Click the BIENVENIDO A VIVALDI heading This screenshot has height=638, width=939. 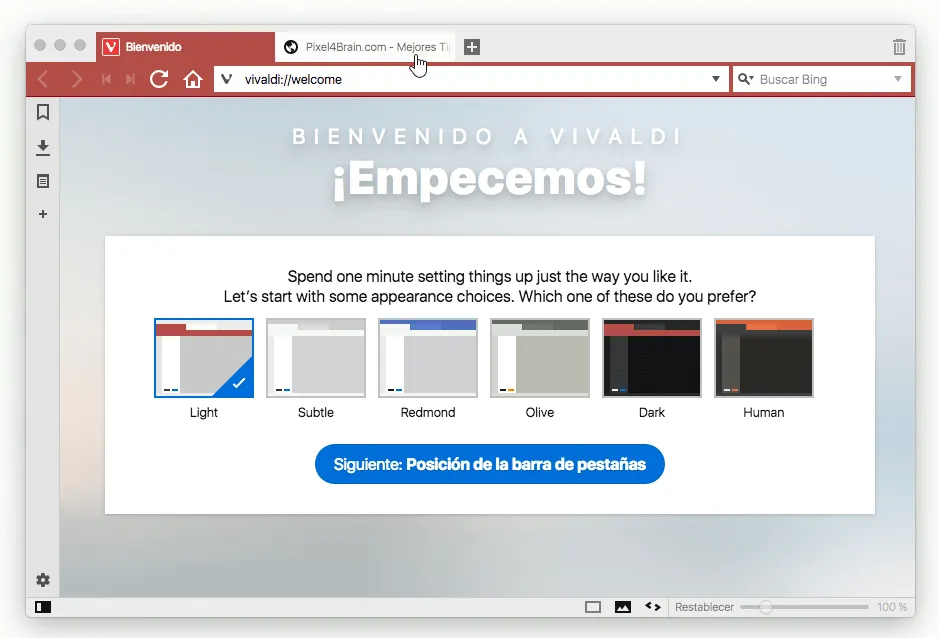point(486,137)
